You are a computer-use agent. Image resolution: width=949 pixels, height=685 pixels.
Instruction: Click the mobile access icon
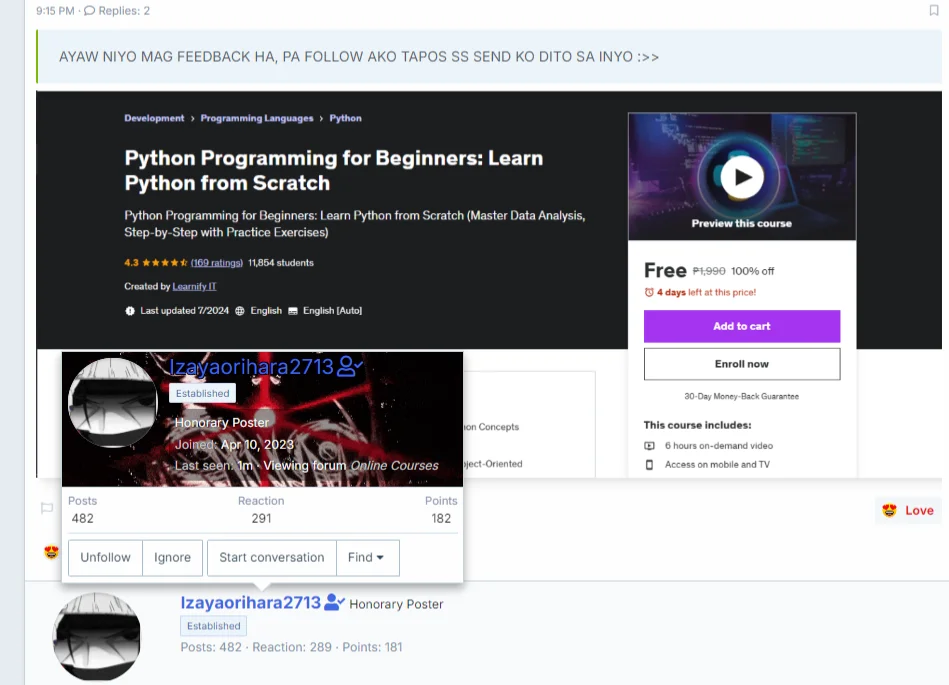649,465
